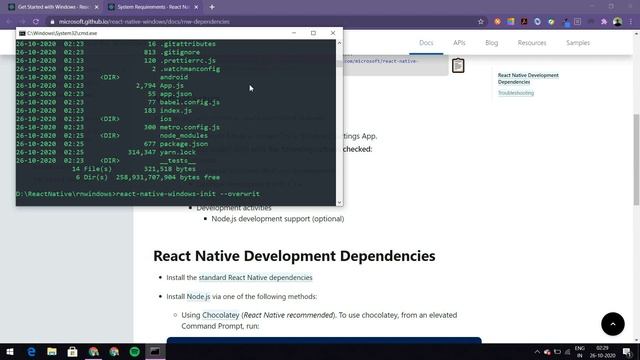
Task: Open the network signal tray icon
Action: (x=567, y=352)
